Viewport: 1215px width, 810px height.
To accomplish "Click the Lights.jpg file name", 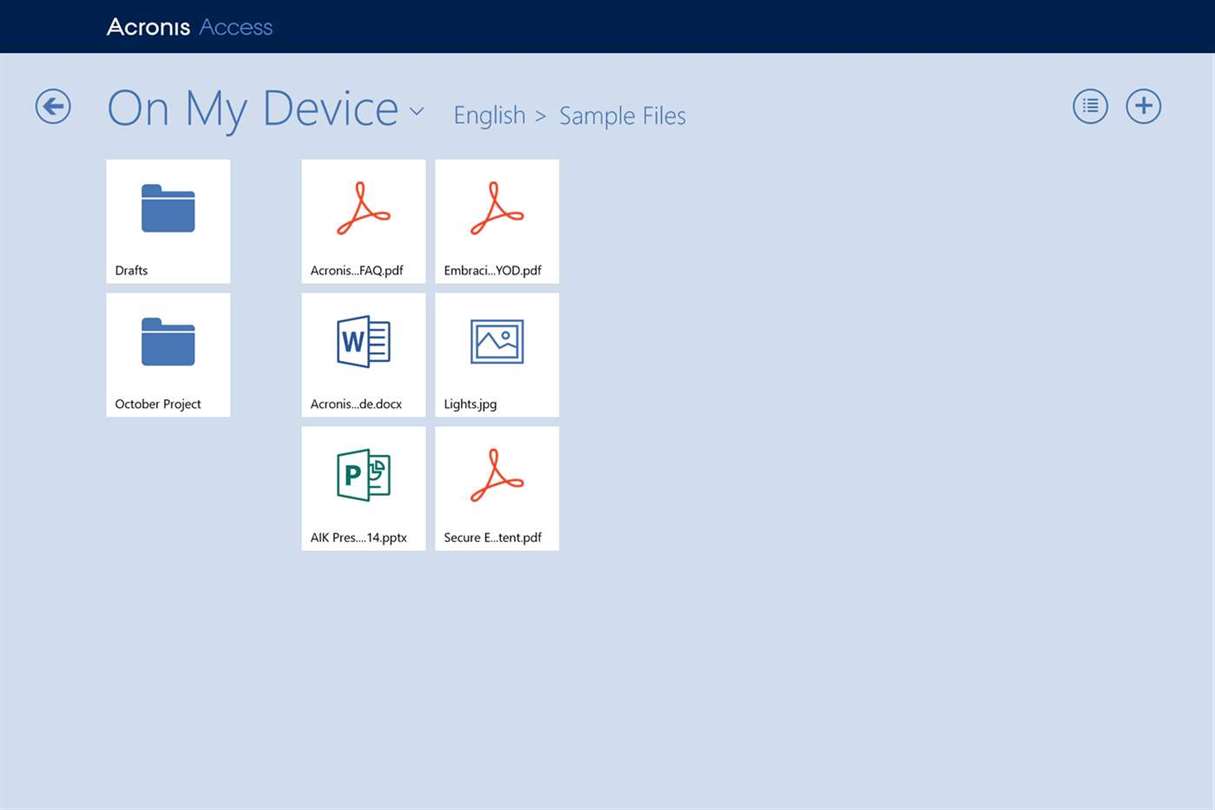I will click(x=470, y=404).
